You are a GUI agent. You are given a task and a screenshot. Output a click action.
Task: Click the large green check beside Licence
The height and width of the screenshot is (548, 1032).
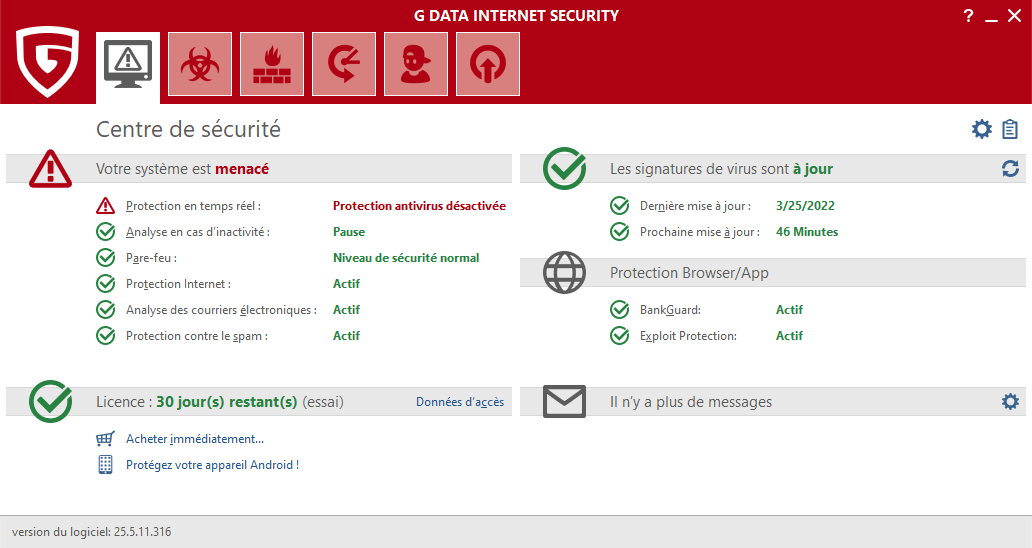(x=51, y=401)
